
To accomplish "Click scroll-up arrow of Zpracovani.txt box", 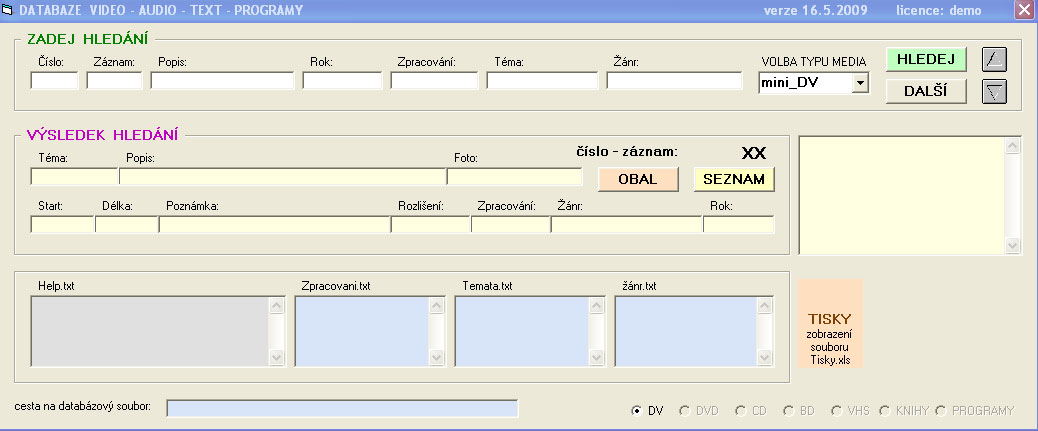I will (x=437, y=305).
